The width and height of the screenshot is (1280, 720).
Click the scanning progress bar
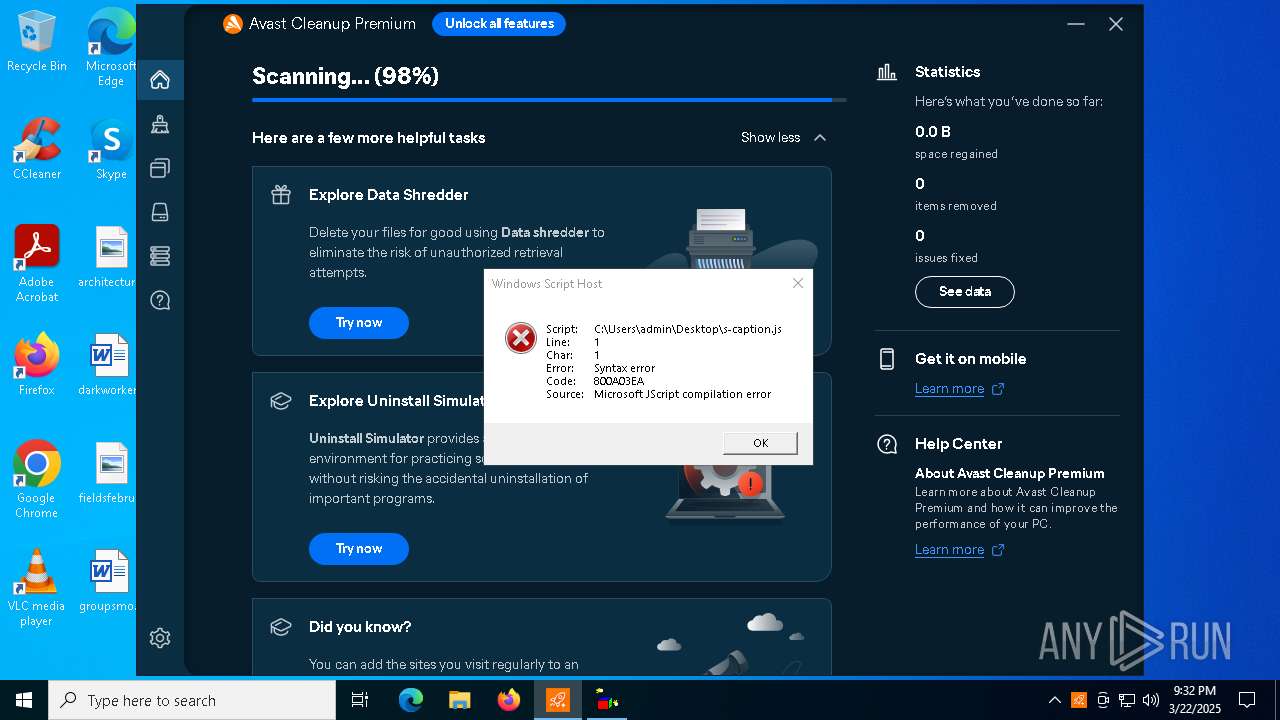[549, 100]
